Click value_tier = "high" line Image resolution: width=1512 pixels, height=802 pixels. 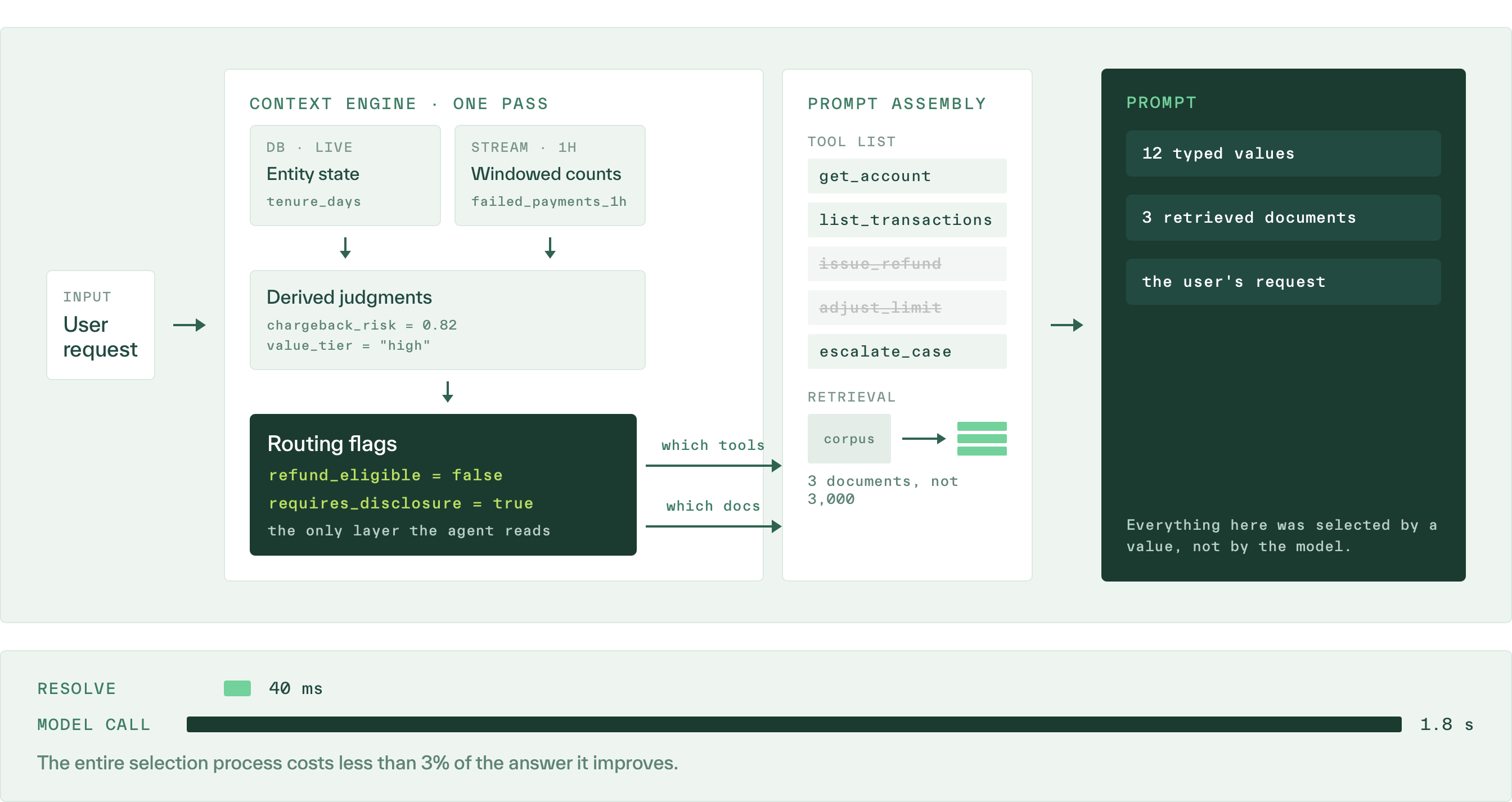pyautogui.click(x=349, y=345)
